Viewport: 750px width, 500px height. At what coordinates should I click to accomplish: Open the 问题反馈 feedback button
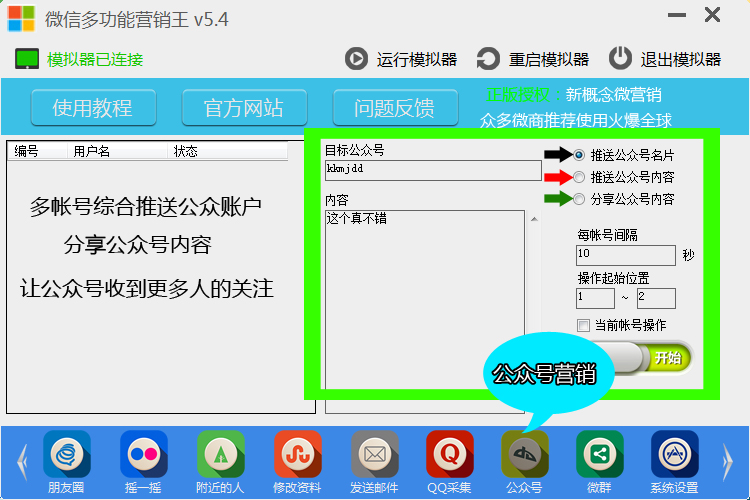click(395, 108)
